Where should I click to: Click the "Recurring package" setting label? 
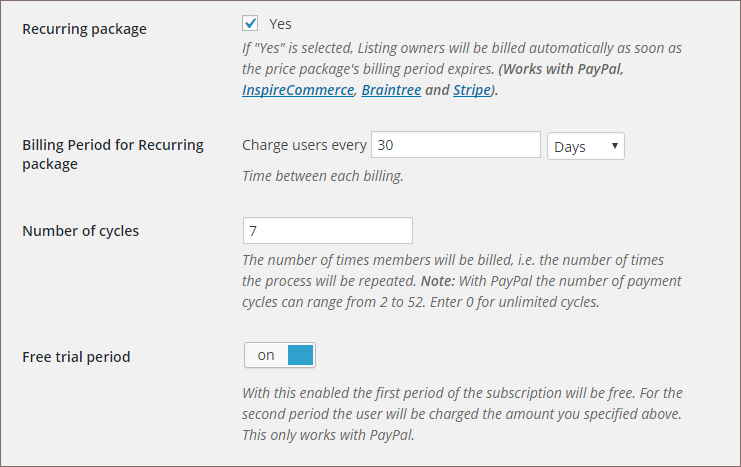tap(84, 29)
